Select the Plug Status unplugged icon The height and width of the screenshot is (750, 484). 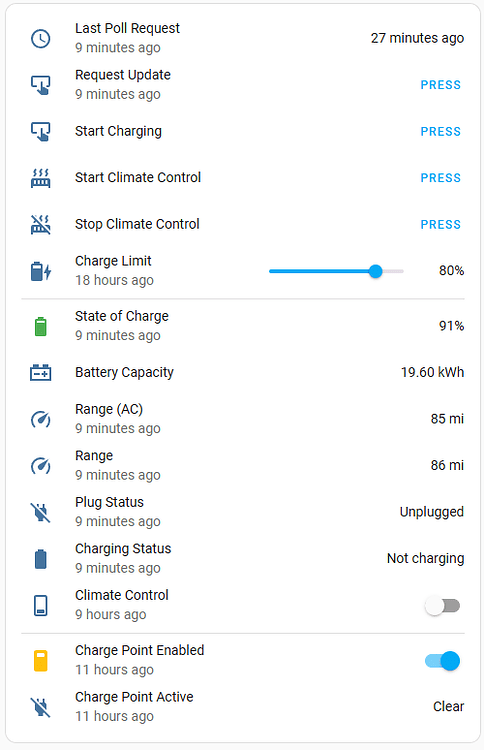pos(41,512)
